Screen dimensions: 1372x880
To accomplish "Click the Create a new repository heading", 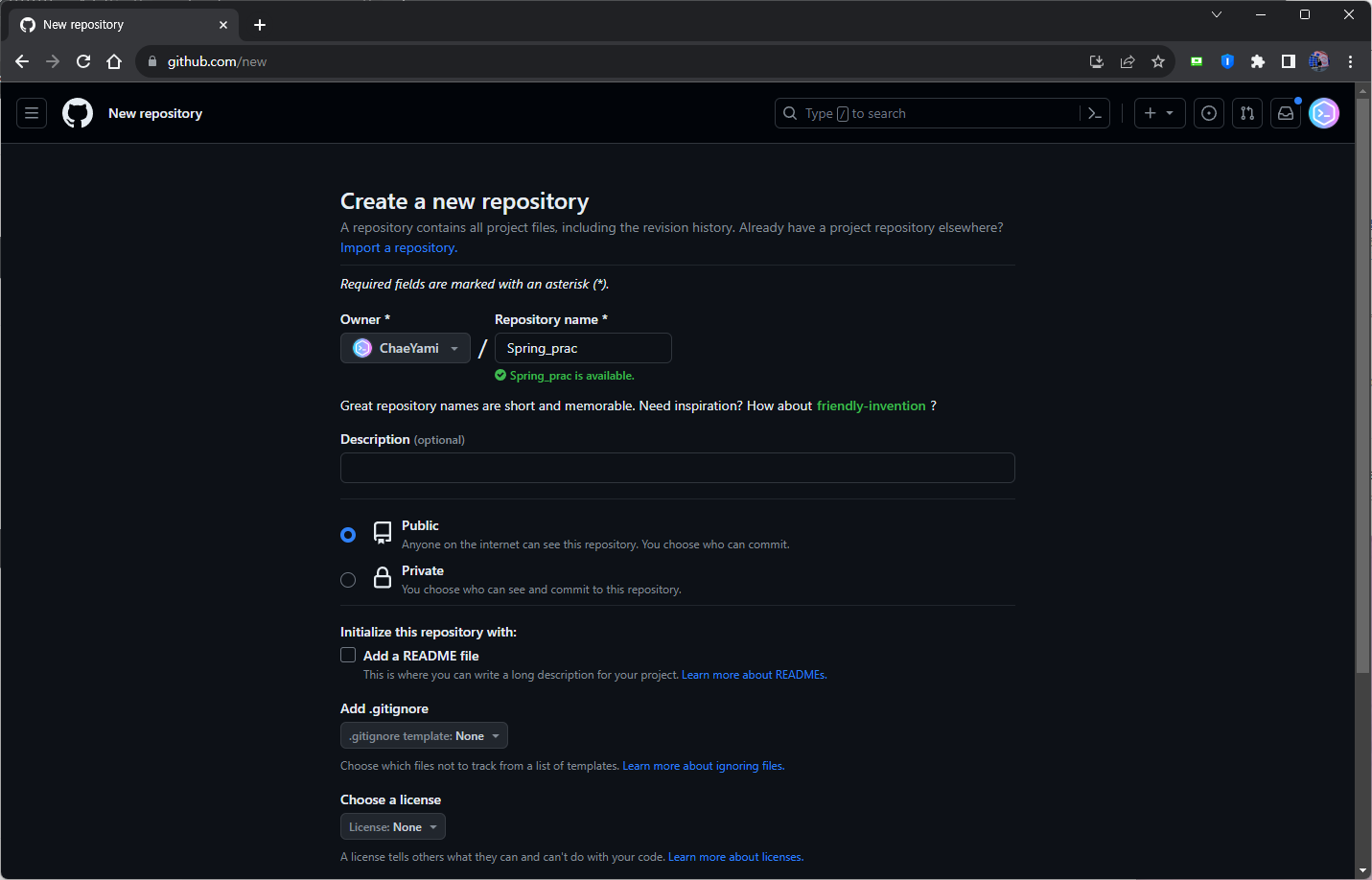I will 465,201.
